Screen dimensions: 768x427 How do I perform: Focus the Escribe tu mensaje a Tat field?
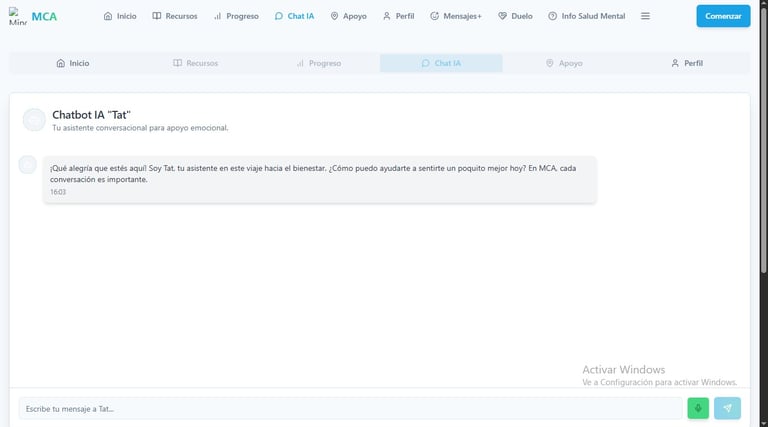[350, 408]
